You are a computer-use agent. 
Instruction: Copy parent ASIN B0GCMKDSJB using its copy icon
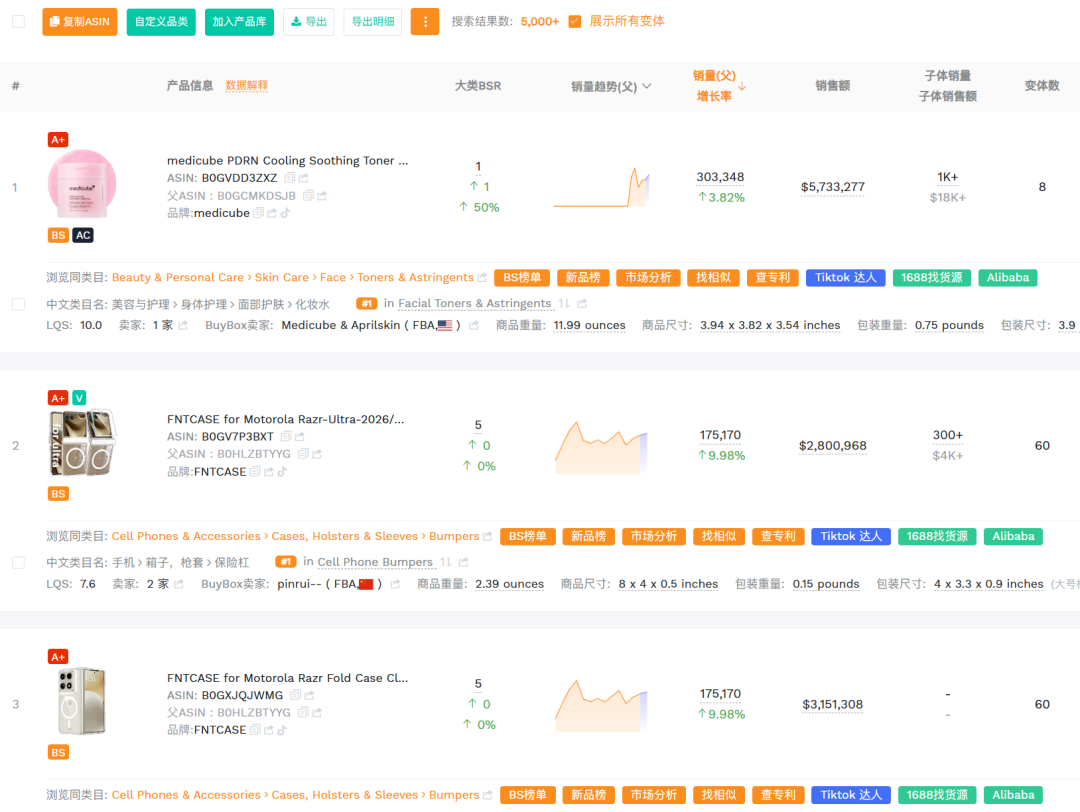point(309,196)
